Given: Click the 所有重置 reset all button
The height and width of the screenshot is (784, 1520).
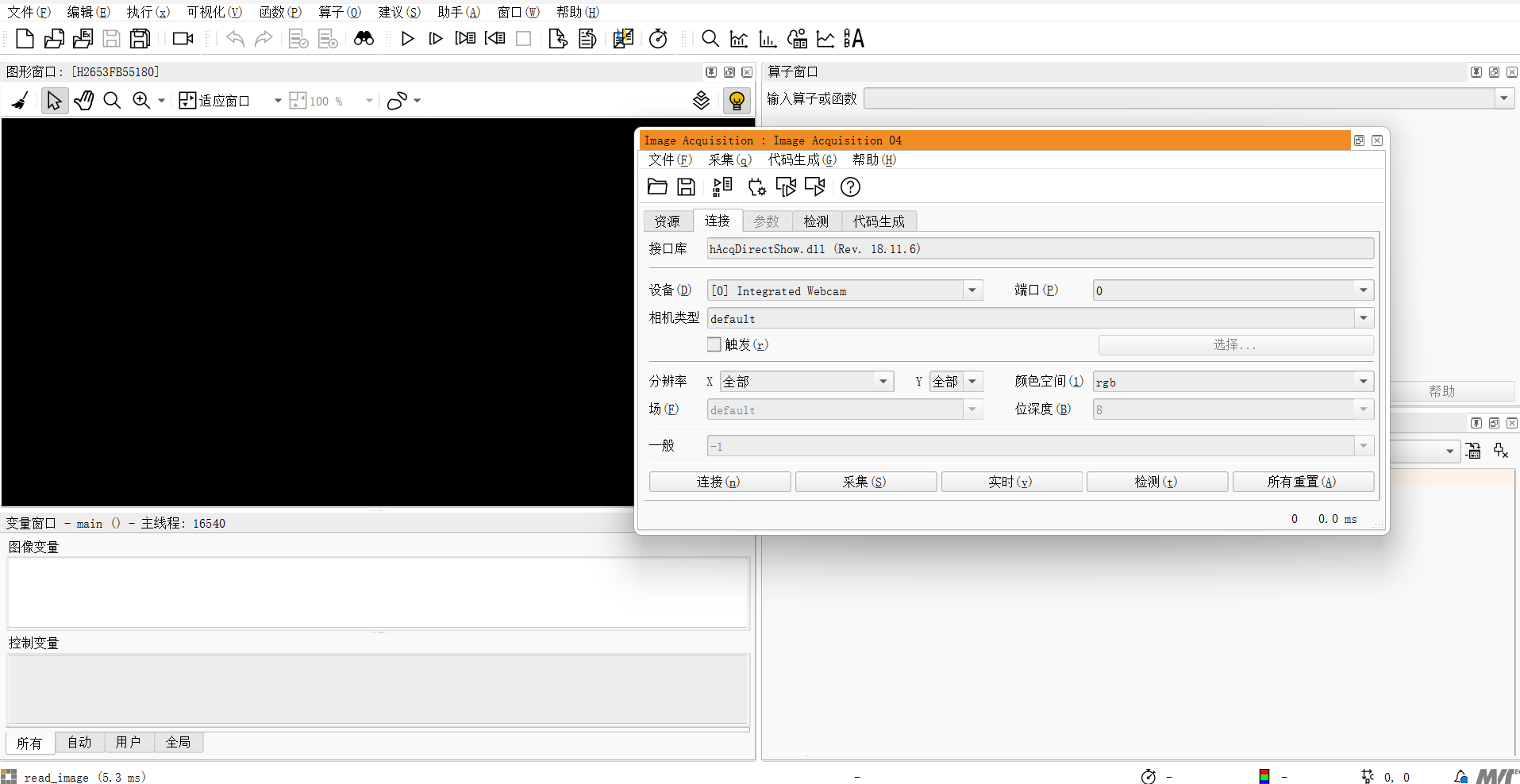Looking at the screenshot, I should (1303, 482).
